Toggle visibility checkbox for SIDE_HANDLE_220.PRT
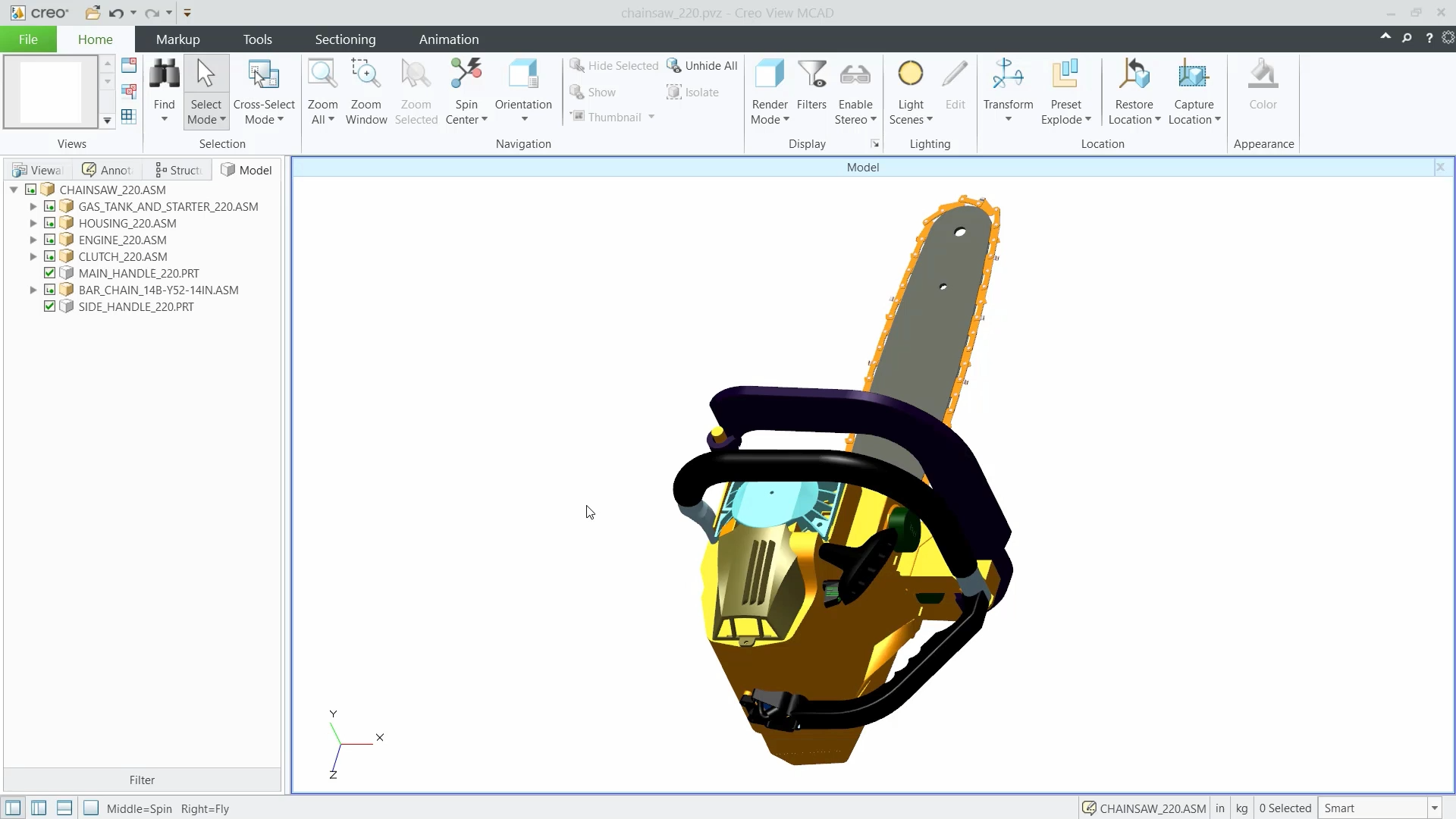Viewport: 1456px width, 819px height. tap(50, 306)
